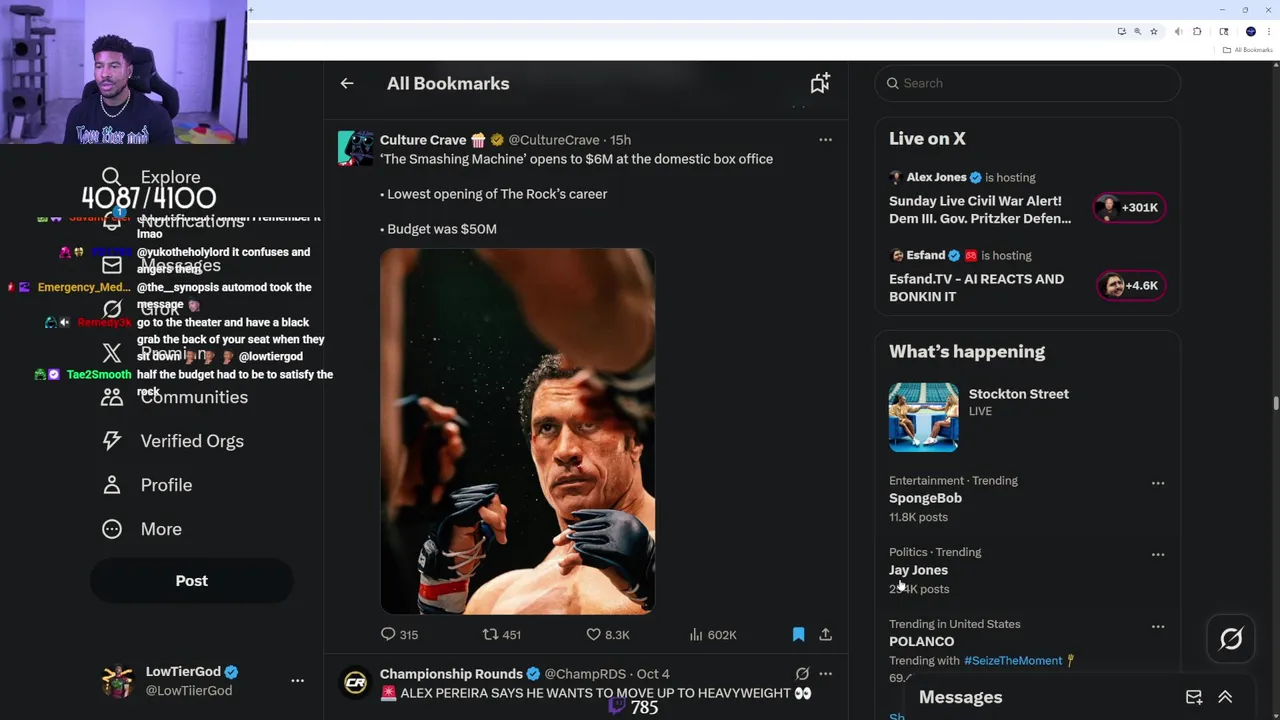Open the +4.6K listeners badge
Image resolution: width=1280 pixels, height=720 pixels.
click(1131, 286)
